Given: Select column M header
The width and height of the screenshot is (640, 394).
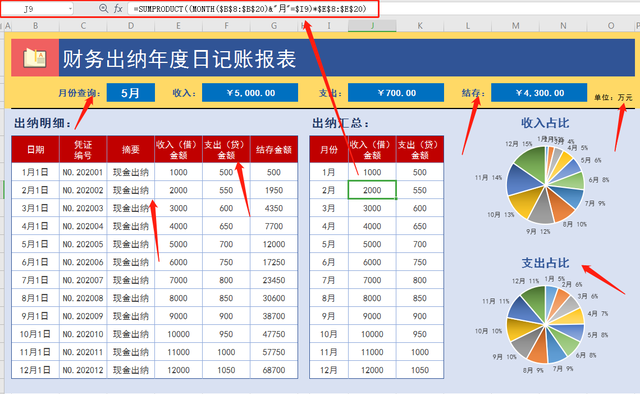Looking at the screenshot, I should point(516,26).
